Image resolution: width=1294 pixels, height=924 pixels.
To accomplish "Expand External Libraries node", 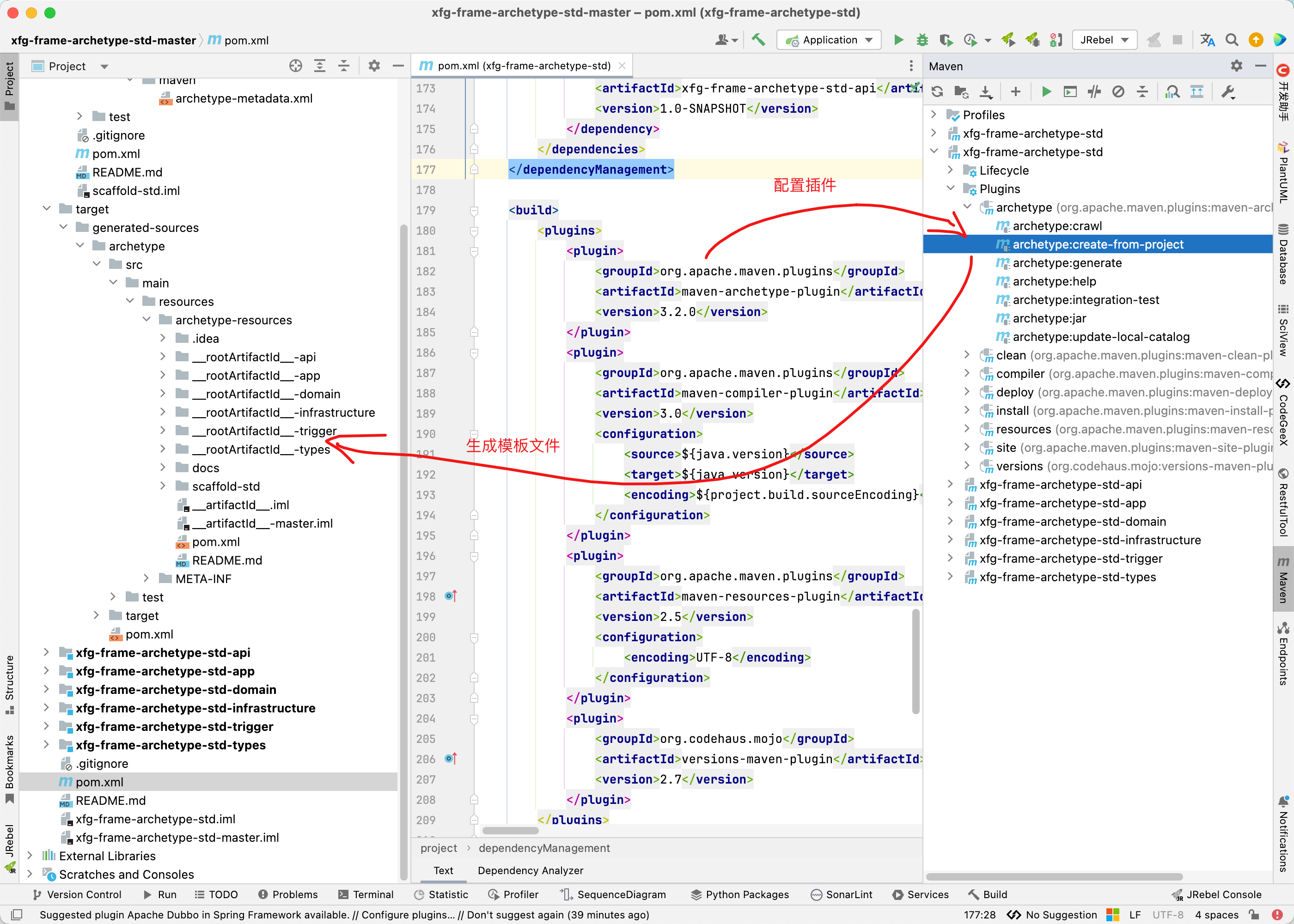I will coord(30,855).
